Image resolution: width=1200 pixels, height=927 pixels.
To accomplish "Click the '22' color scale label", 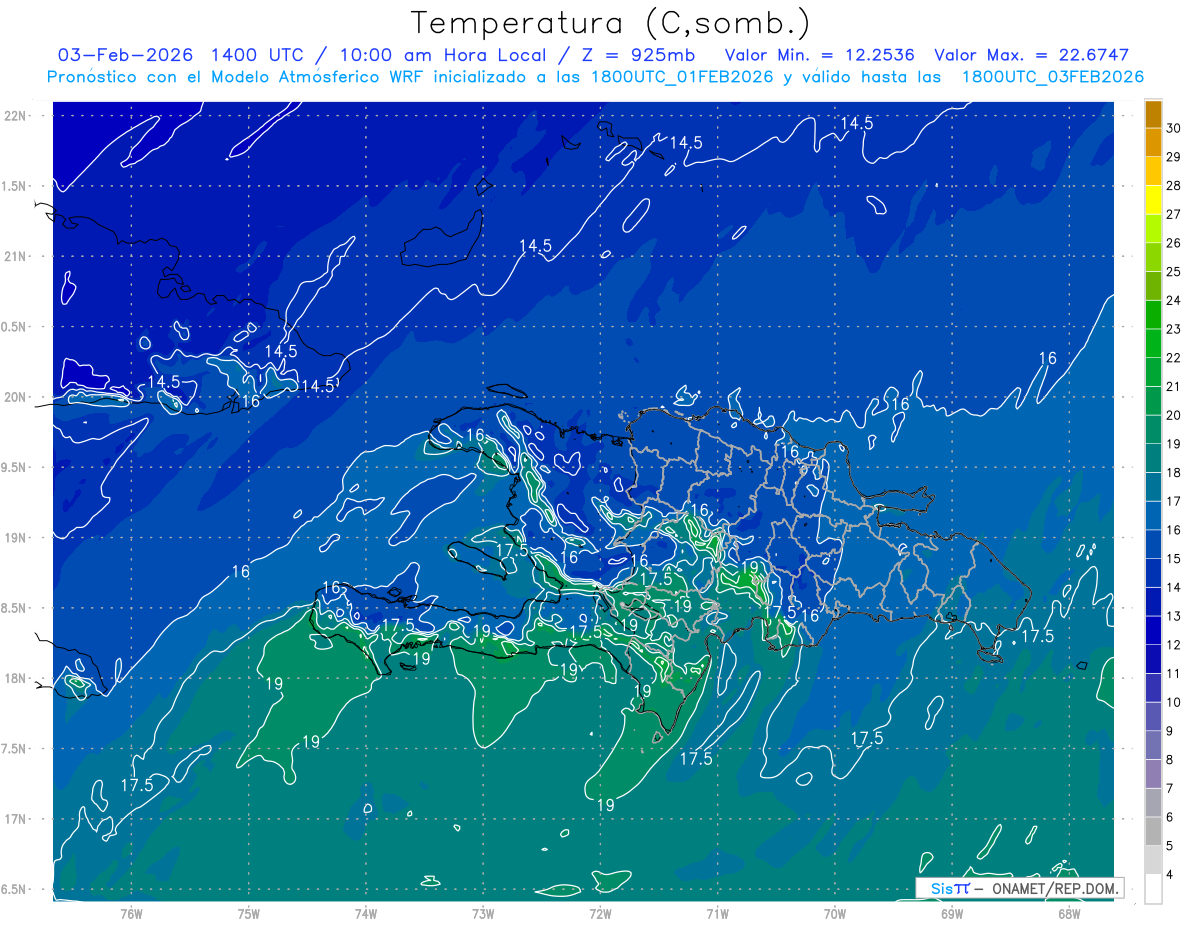I will pos(1174,358).
